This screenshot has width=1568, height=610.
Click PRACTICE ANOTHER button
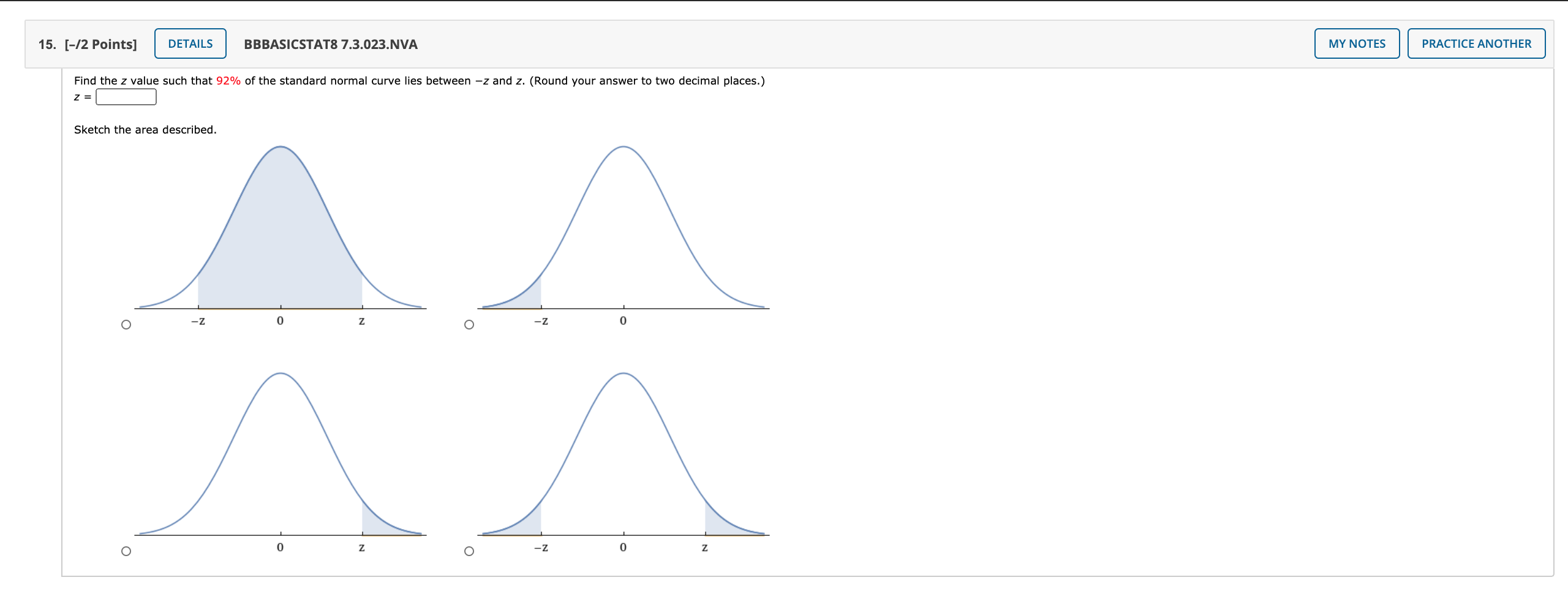[x=1476, y=43]
